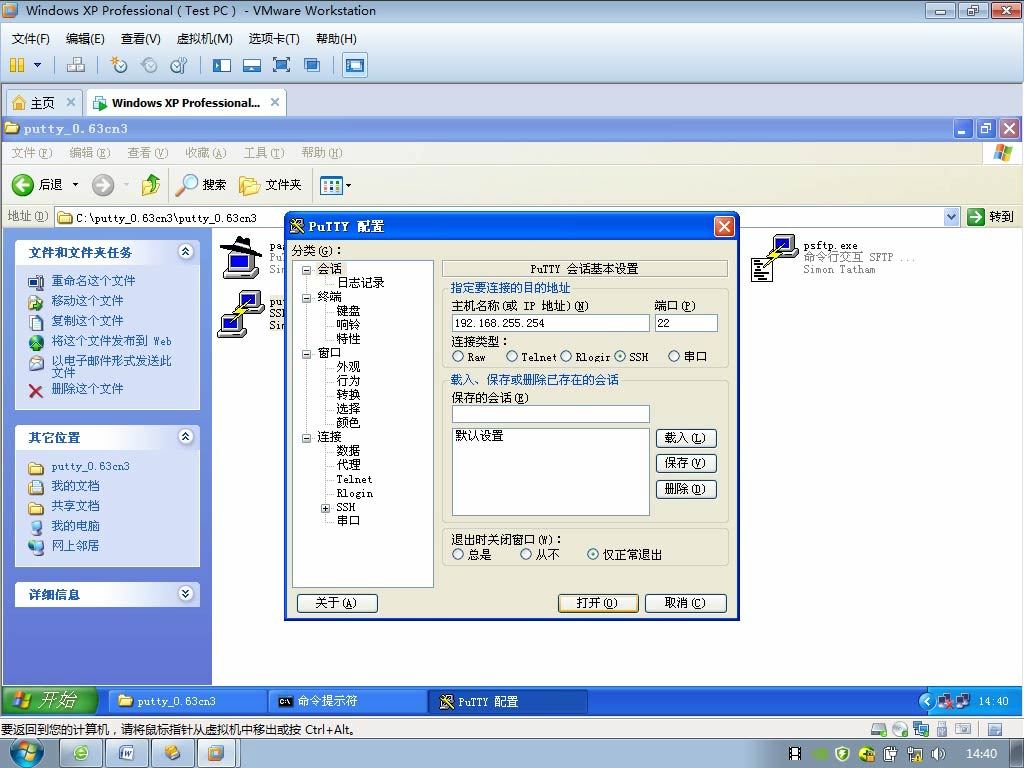Click the thumbnail bar view icon in VMware toolbar
The width and height of the screenshot is (1024, 768).
[x=251, y=65]
